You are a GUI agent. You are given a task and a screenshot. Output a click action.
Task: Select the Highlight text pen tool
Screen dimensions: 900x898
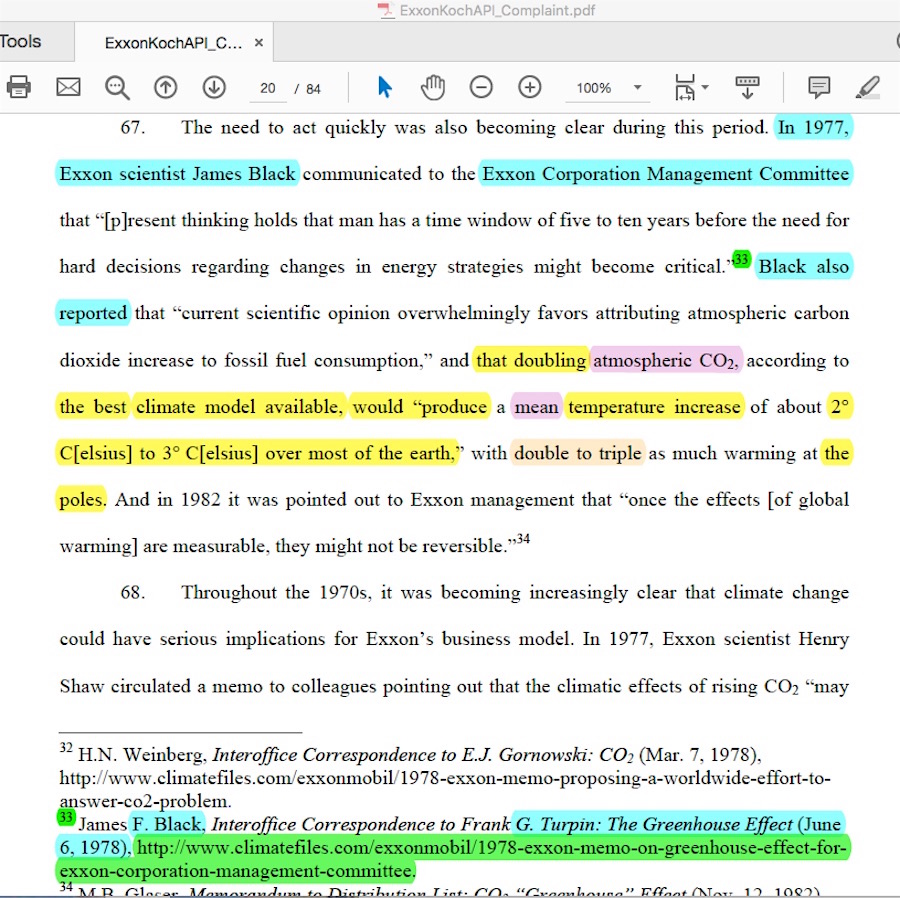click(x=868, y=87)
